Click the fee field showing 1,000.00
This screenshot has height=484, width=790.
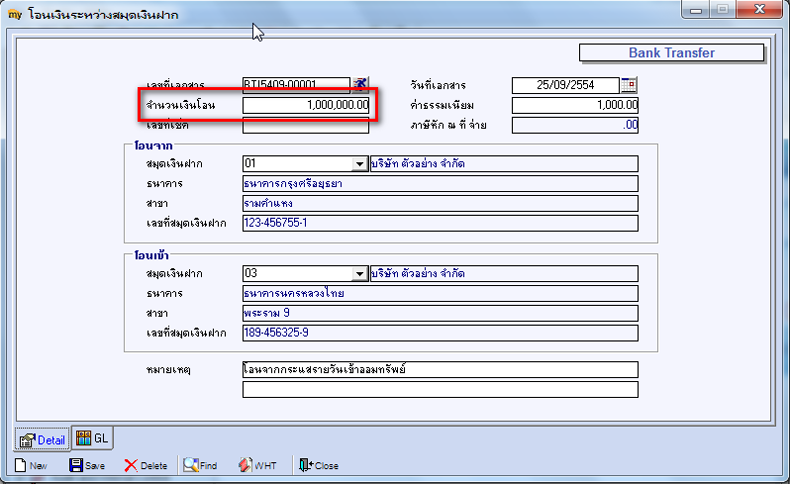coord(575,105)
